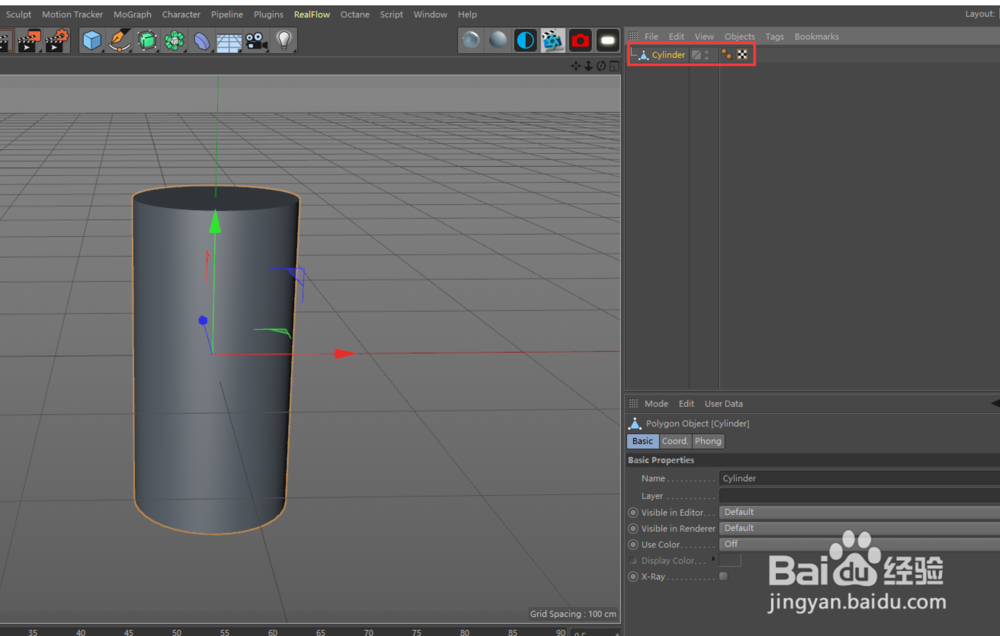The image size is (1000, 636).
Task: Open the Help menu
Action: (x=467, y=14)
